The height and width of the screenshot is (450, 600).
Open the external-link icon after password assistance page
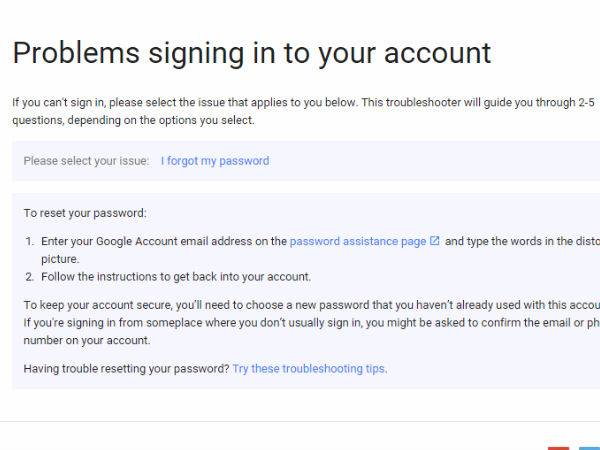pos(435,241)
